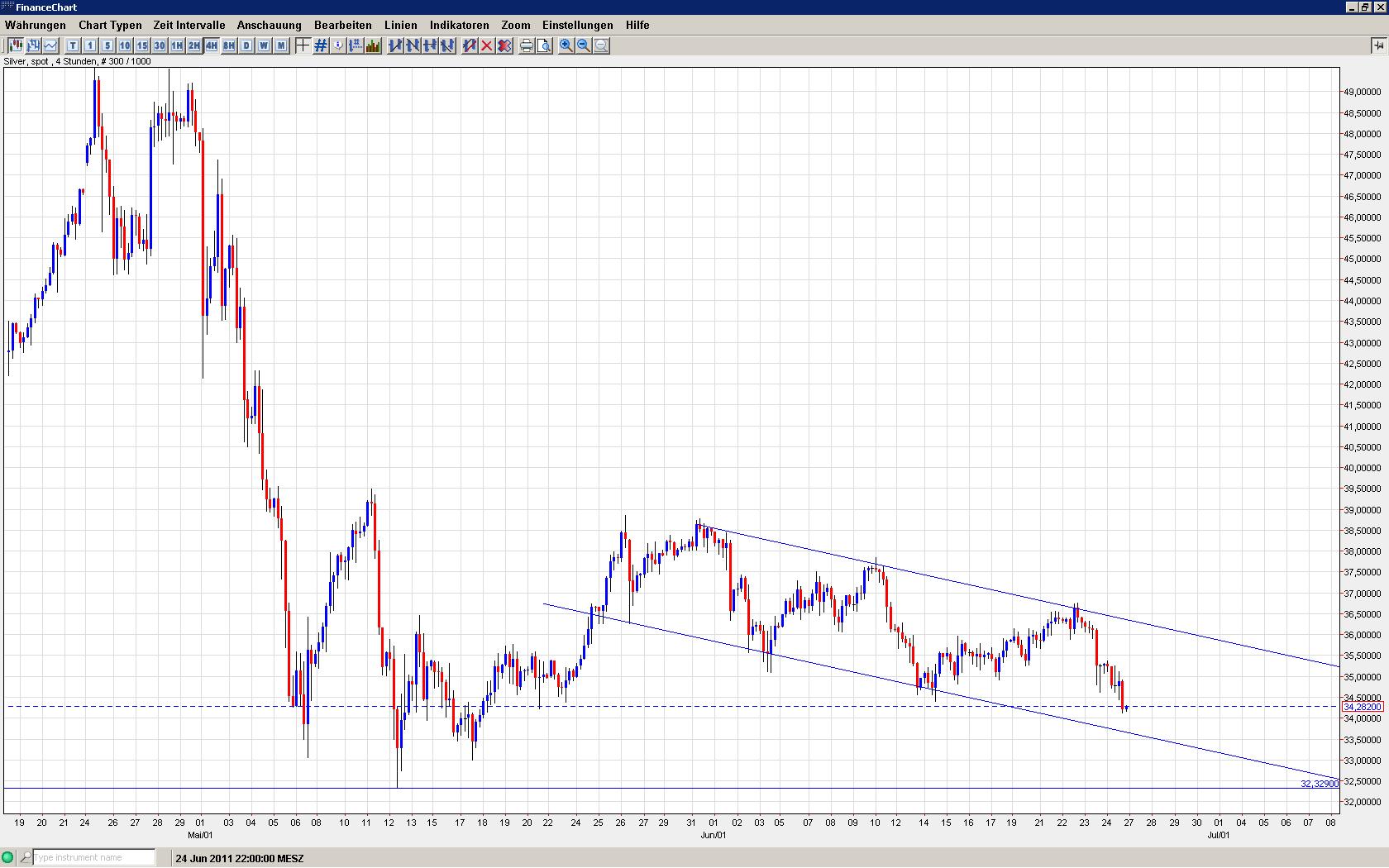Click the dotted price level lines icon
1389x868 pixels.
[x=356, y=45]
